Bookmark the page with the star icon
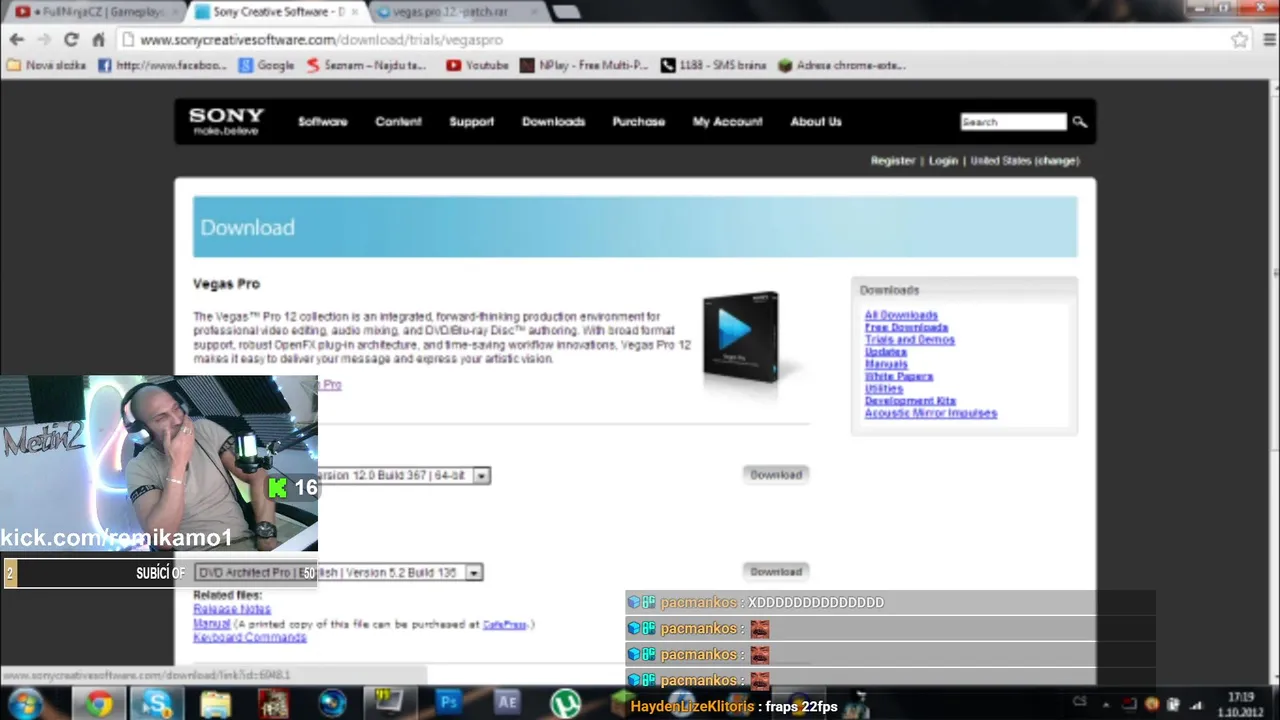This screenshot has width=1280, height=720. (x=1240, y=40)
